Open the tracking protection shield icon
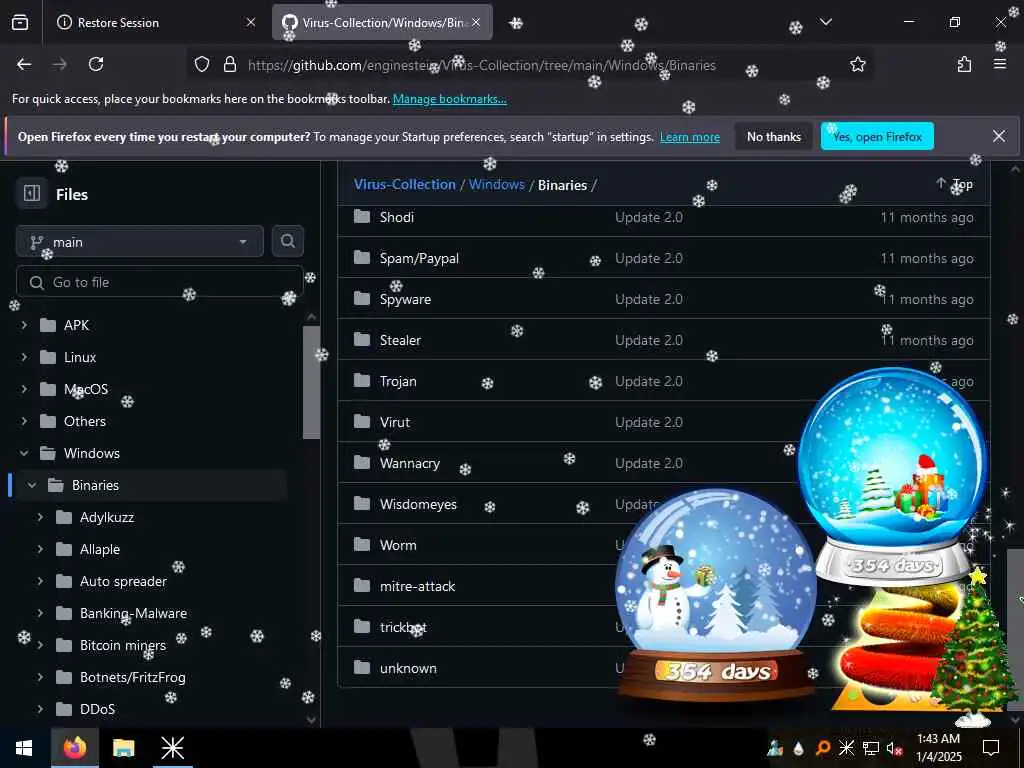This screenshot has width=1024, height=768. (x=202, y=64)
